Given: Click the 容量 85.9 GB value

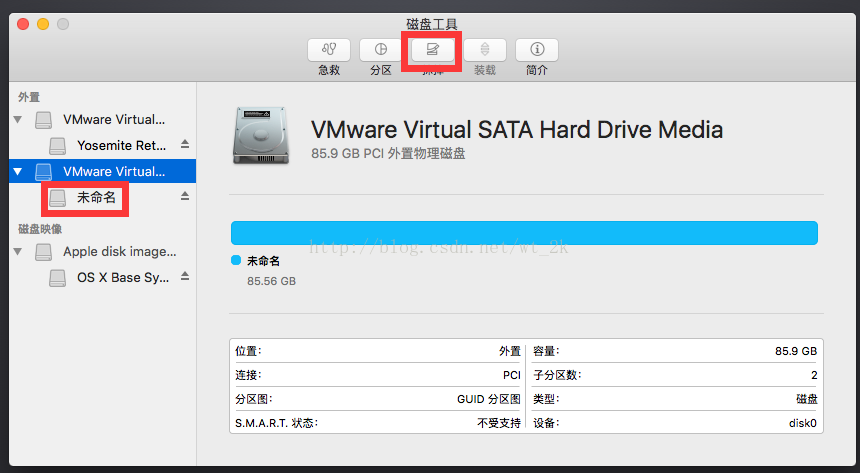Looking at the screenshot, I should [796, 351].
